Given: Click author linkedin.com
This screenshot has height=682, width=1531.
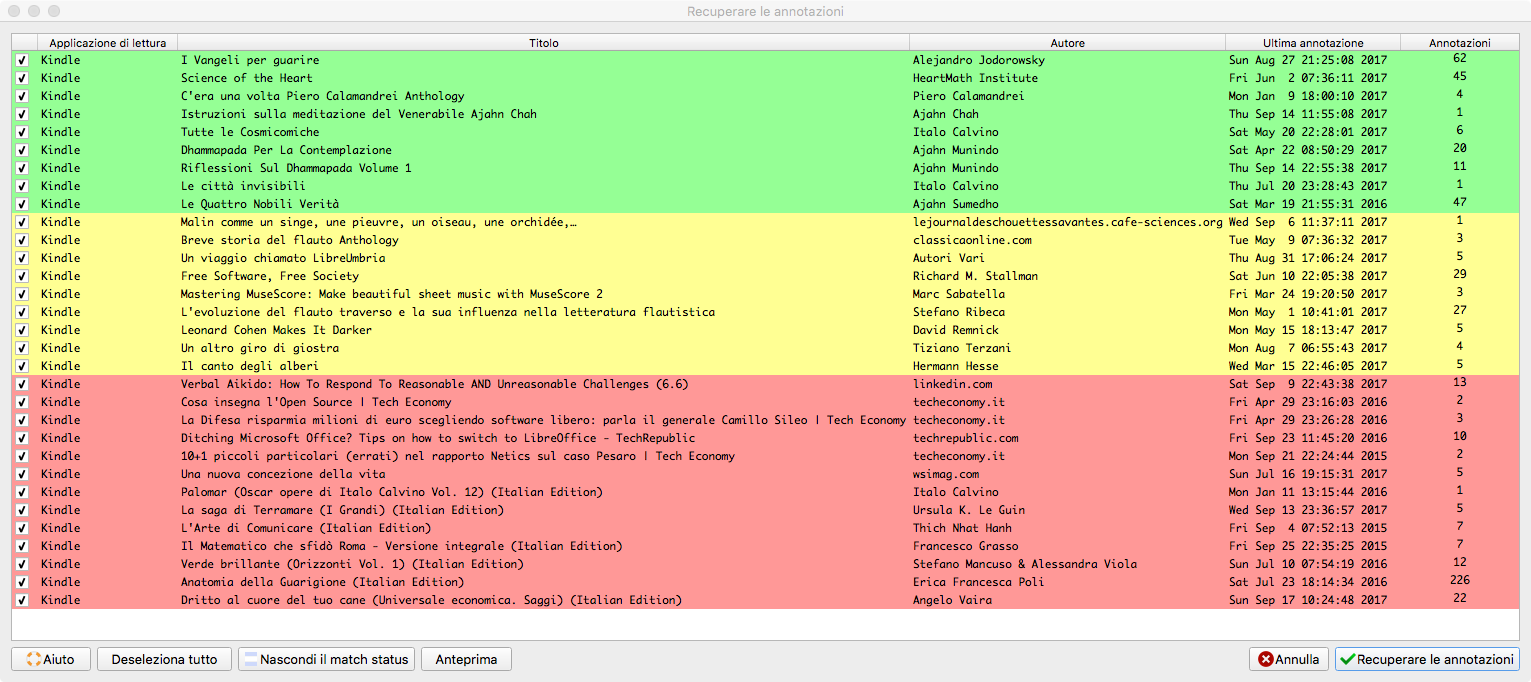Looking at the screenshot, I should click(953, 384).
